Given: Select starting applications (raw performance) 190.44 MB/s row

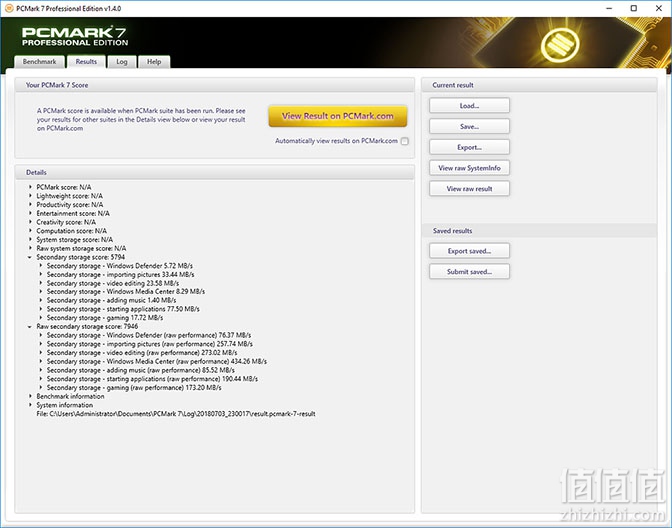Looking at the screenshot, I should [x=152, y=379].
